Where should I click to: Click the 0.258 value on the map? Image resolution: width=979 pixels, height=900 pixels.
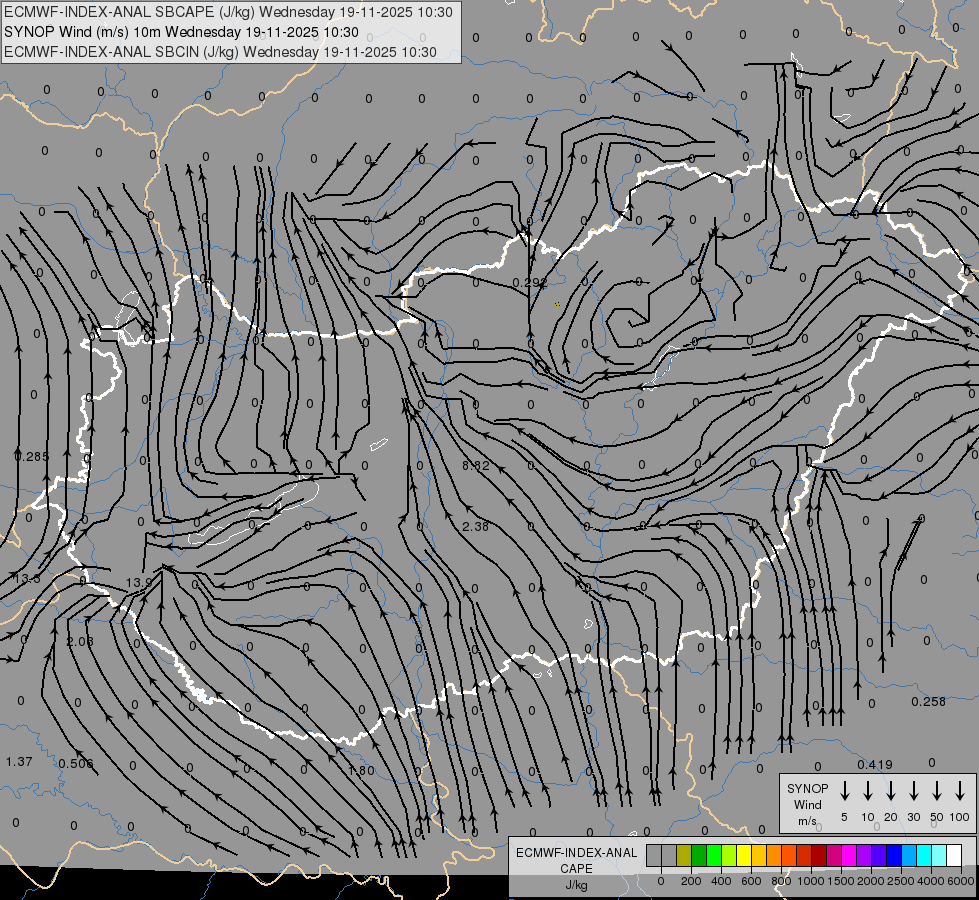(x=928, y=702)
